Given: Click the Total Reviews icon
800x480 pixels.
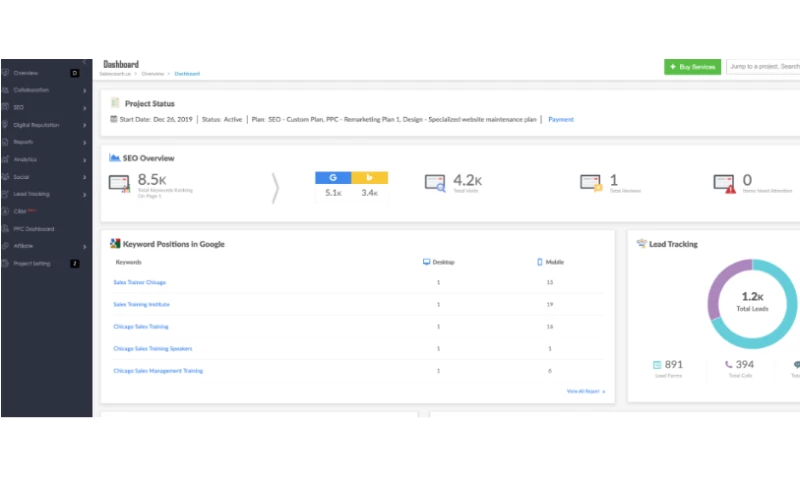Looking at the screenshot, I should click(x=591, y=183).
